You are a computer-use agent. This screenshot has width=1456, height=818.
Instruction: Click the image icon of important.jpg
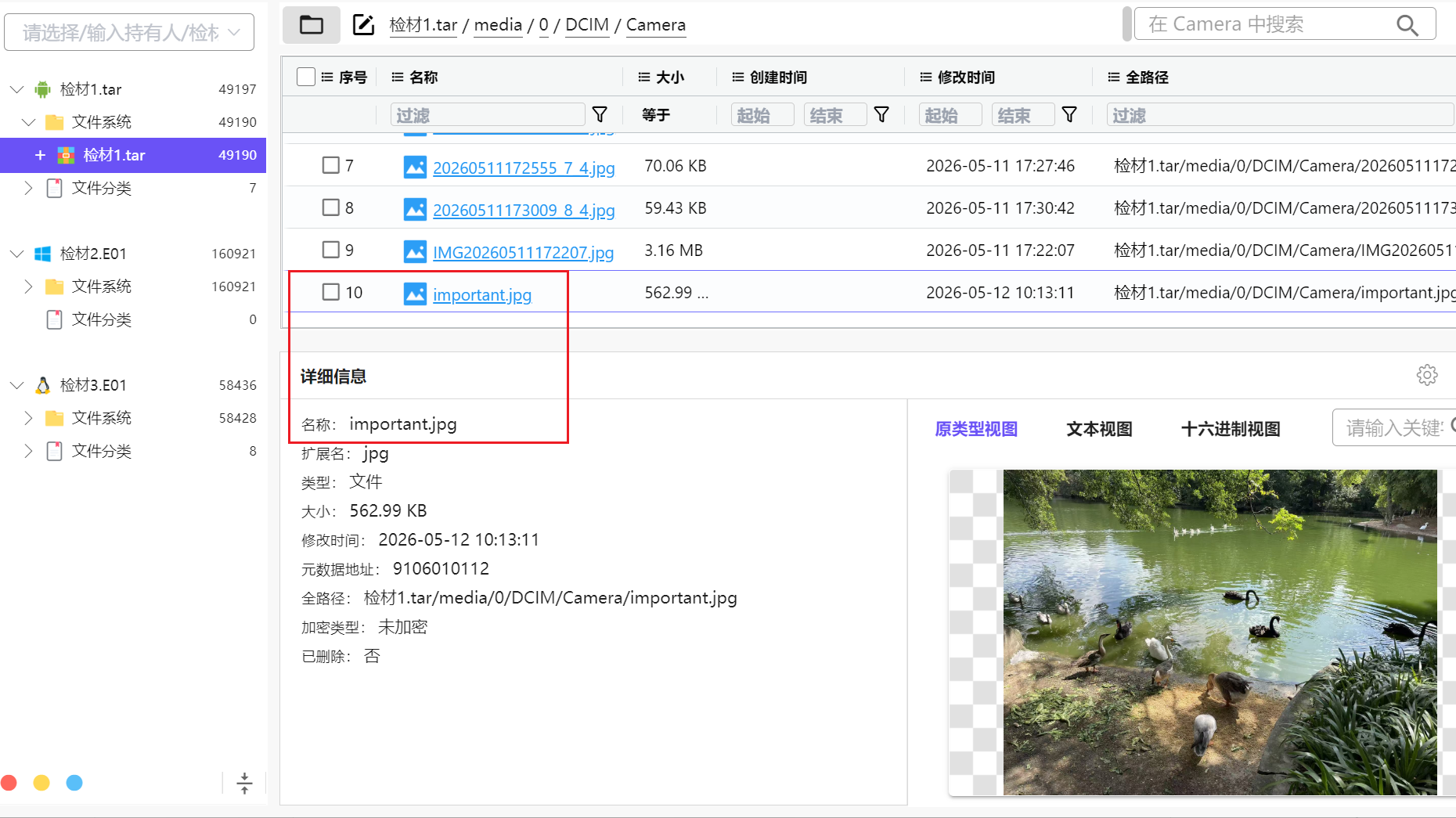415,294
